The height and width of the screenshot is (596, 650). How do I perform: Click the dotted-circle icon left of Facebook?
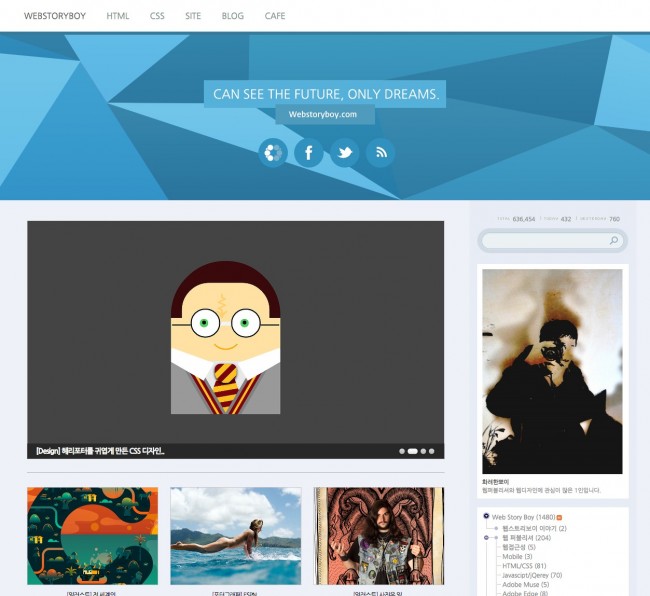click(x=272, y=152)
